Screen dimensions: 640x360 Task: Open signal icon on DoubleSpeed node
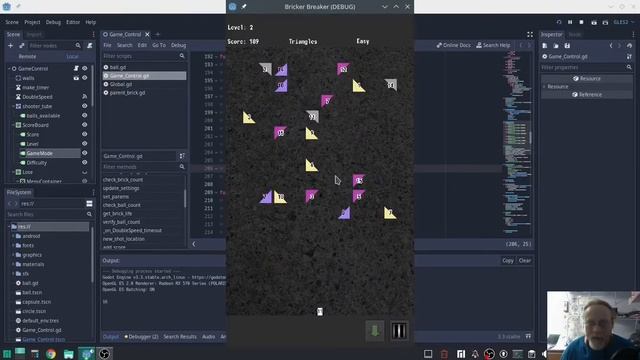[84, 97]
